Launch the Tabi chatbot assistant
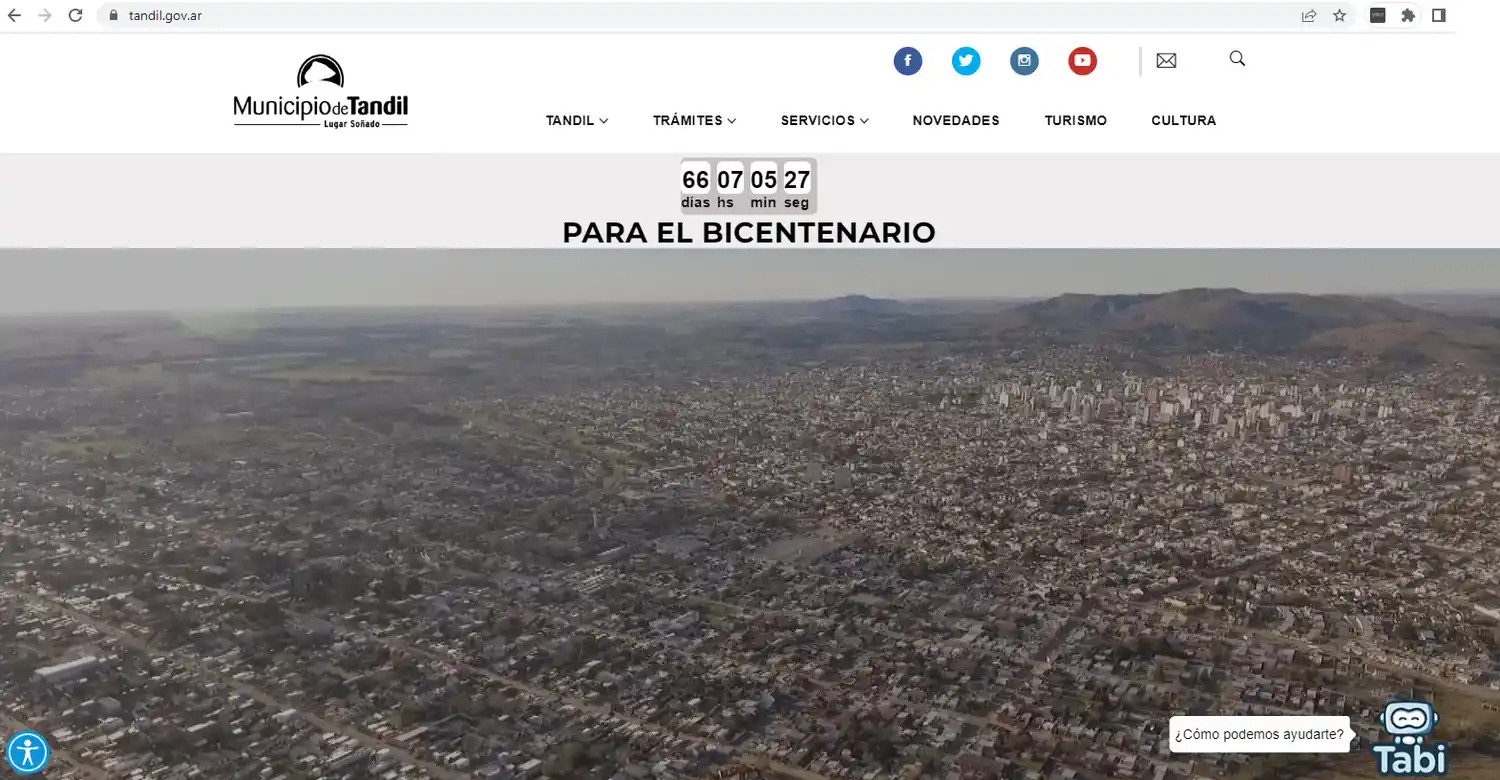This screenshot has width=1500, height=780. [1408, 737]
